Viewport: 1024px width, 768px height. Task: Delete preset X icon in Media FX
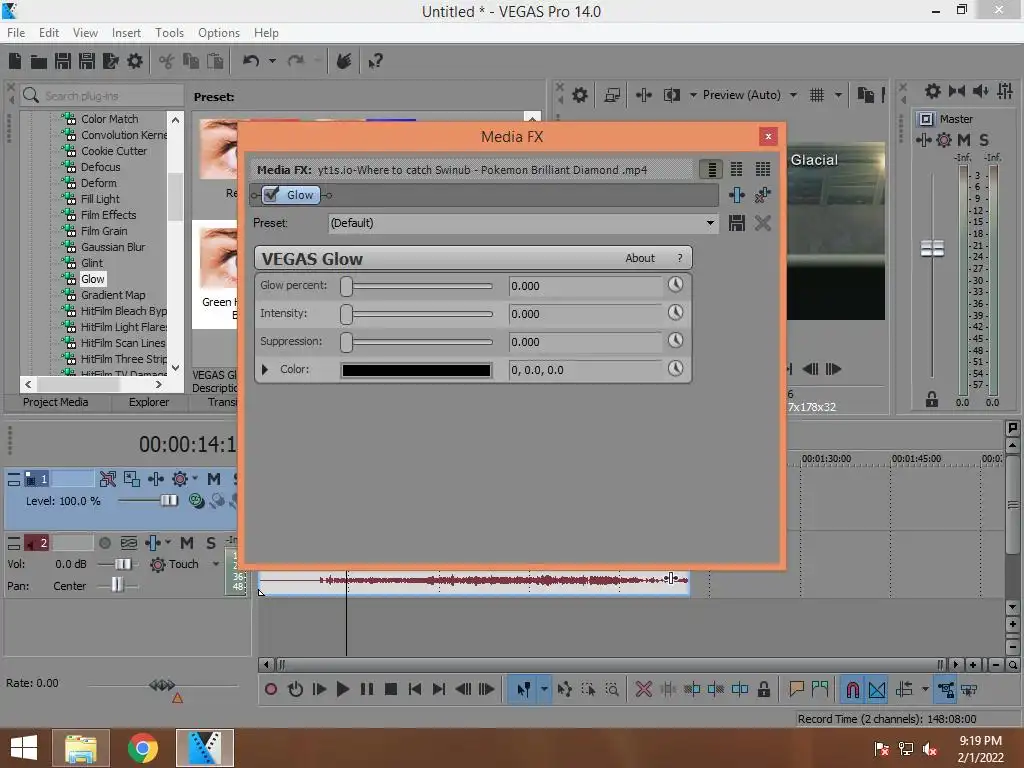[763, 223]
